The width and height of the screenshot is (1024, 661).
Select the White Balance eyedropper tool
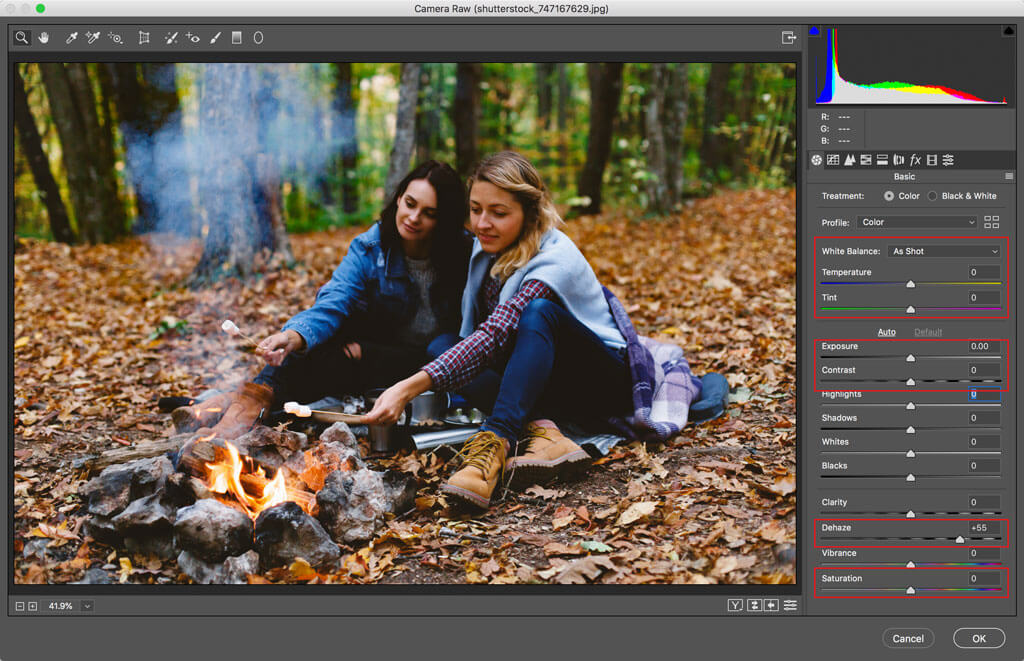71,38
